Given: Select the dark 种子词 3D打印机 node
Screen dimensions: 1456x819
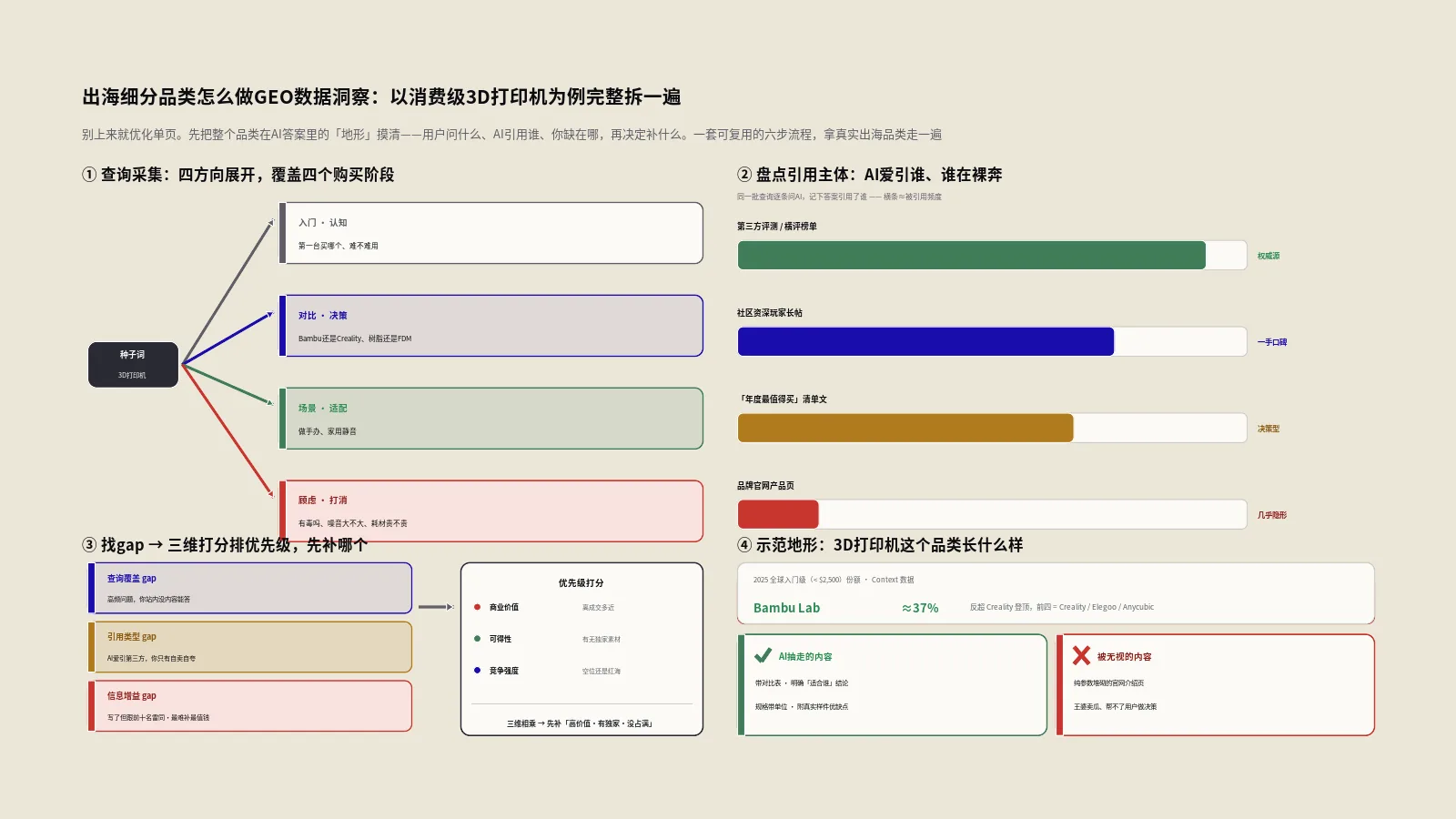Looking at the screenshot, I should point(133,364).
